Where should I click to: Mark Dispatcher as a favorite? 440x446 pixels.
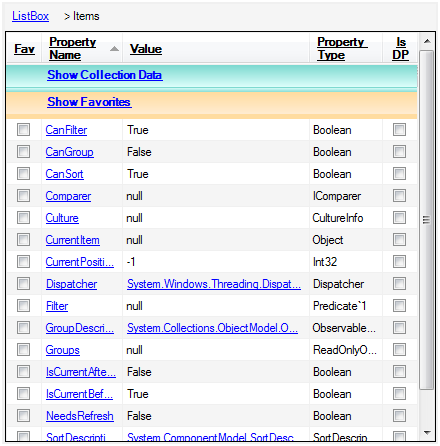click(x=23, y=284)
